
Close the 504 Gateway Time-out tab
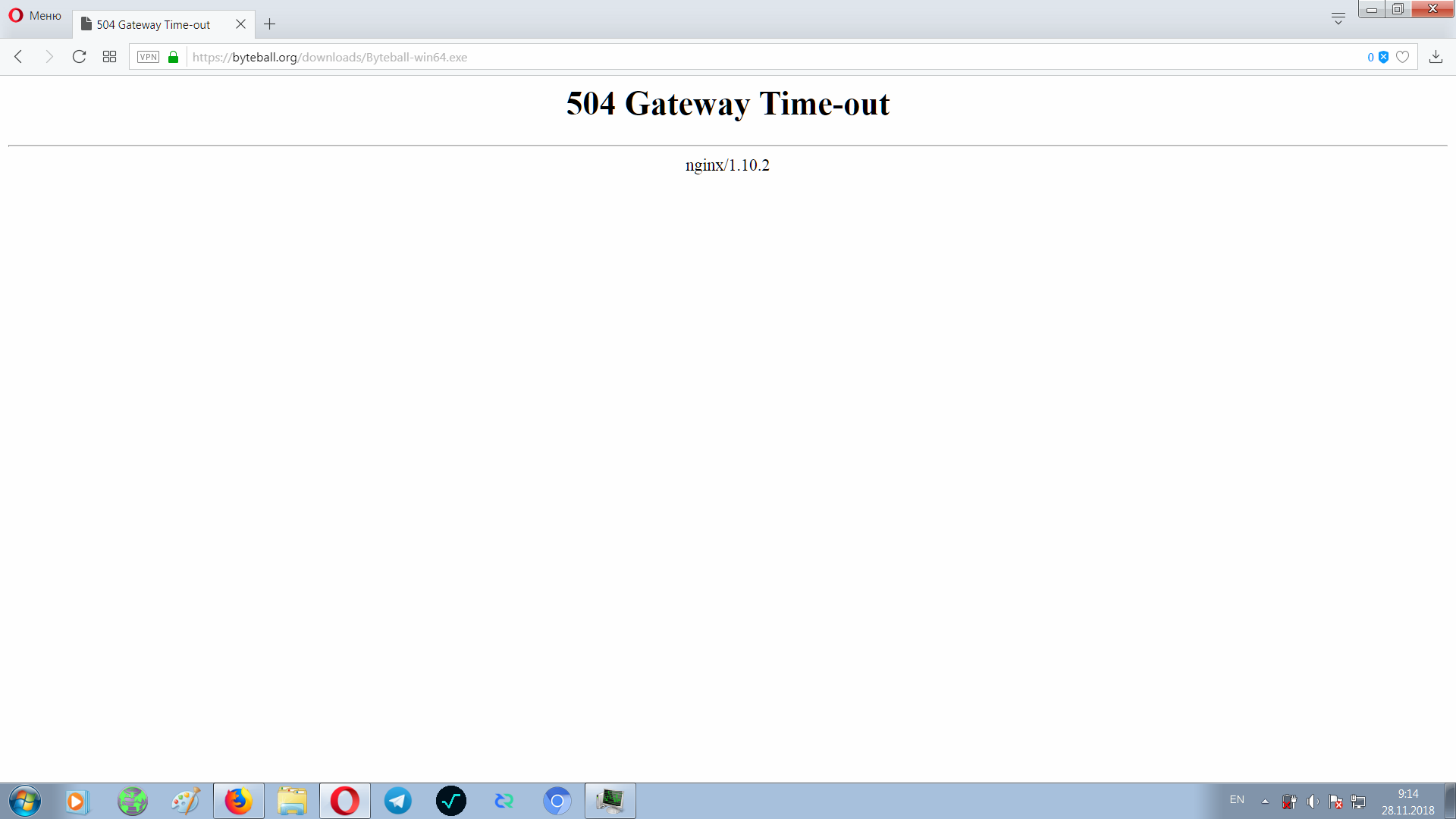(240, 24)
